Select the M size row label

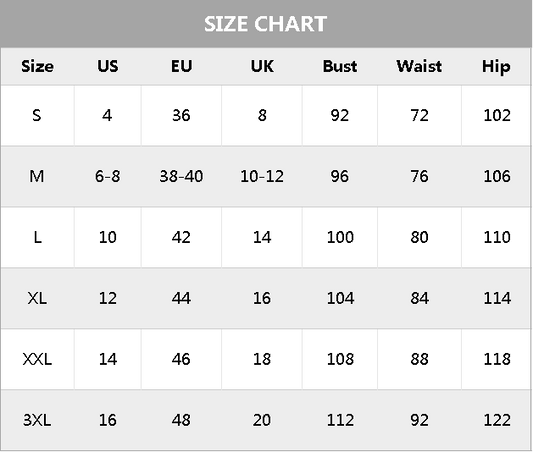click(x=37, y=176)
